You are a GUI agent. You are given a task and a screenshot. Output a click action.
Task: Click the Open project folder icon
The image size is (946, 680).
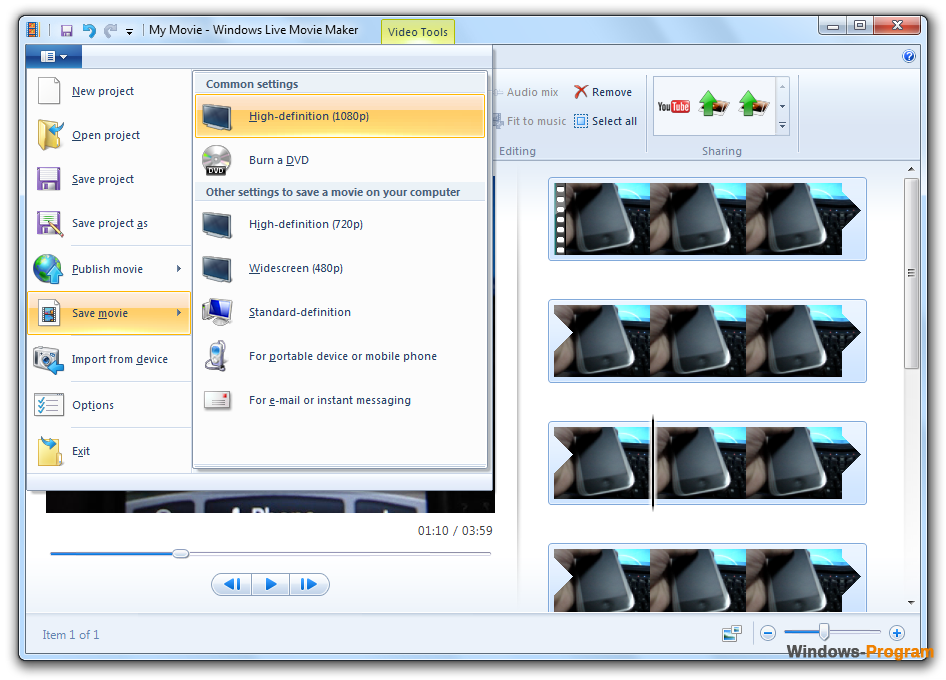49,135
